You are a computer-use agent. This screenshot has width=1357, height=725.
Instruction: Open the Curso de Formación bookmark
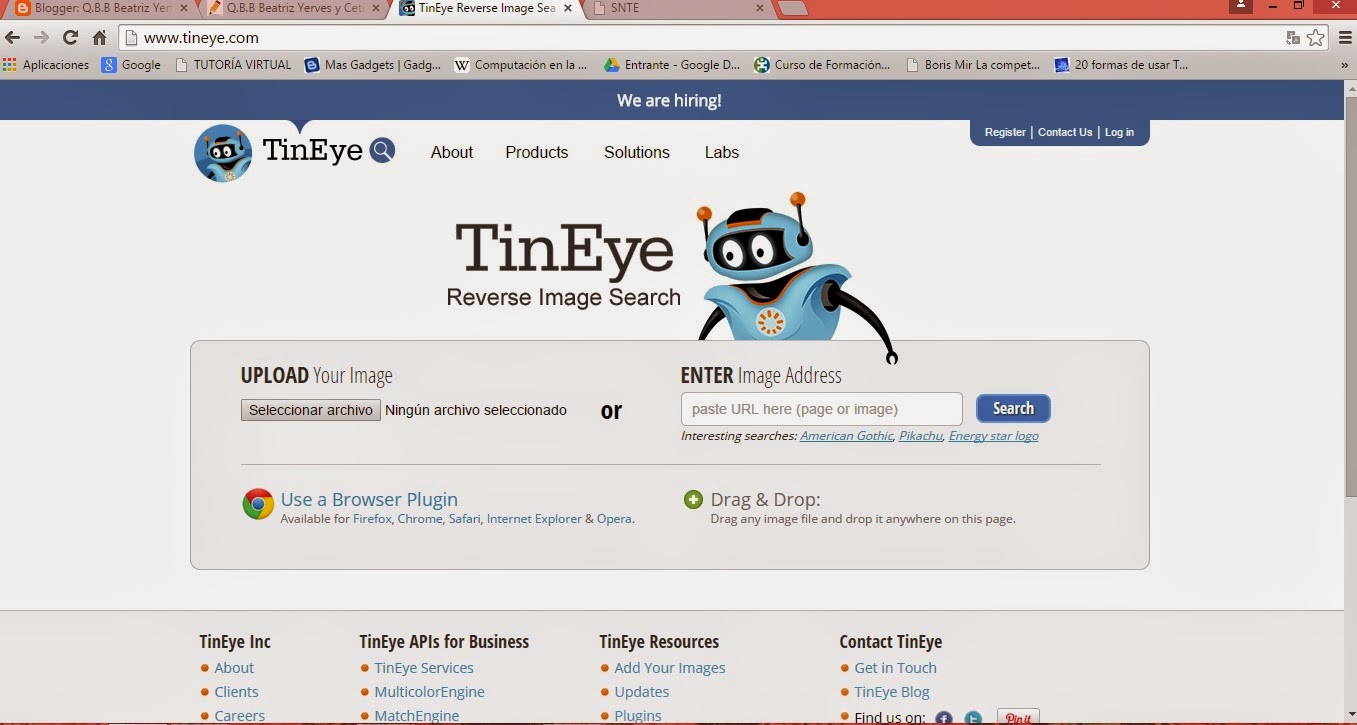coord(822,65)
